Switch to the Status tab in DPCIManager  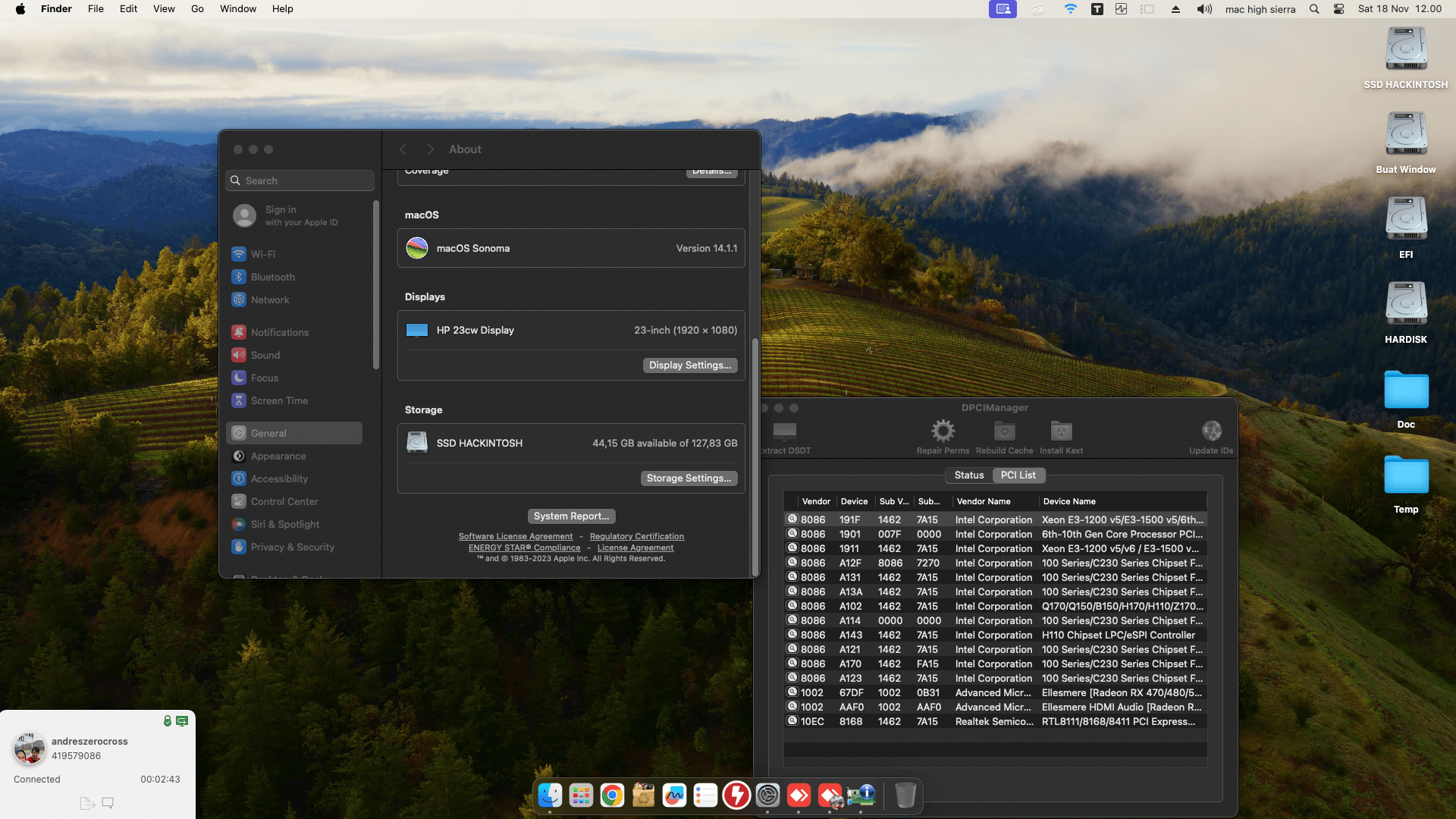(969, 475)
